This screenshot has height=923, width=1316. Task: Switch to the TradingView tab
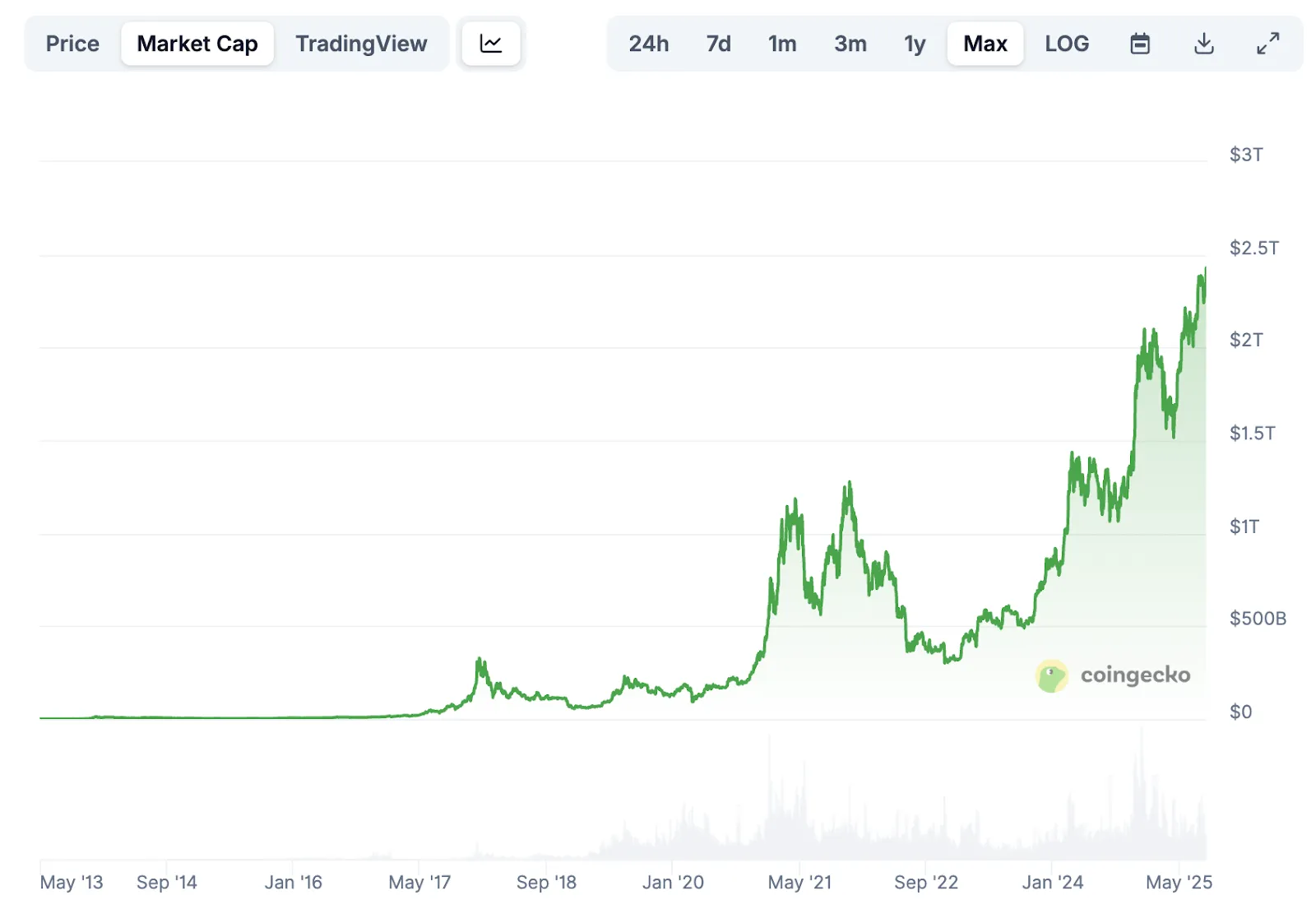[361, 44]
